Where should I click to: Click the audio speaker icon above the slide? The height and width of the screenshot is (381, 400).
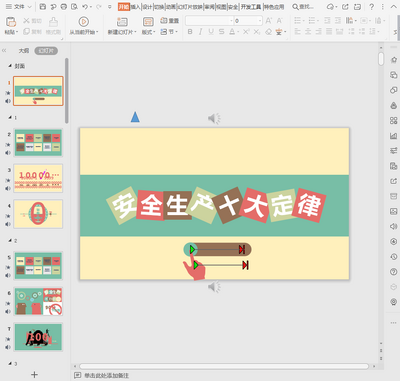coord(214,118)
